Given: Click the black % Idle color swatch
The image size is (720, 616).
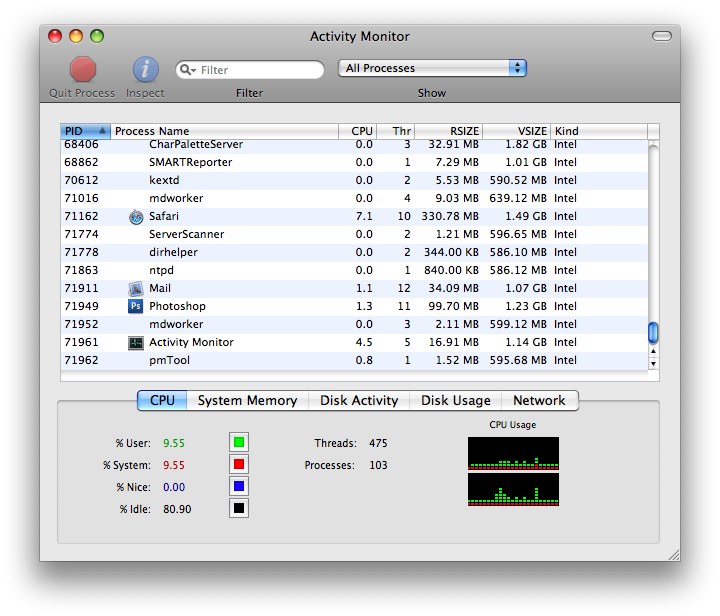Looking at the screenshot, I should pyautogui.click(x=239, y=508).
